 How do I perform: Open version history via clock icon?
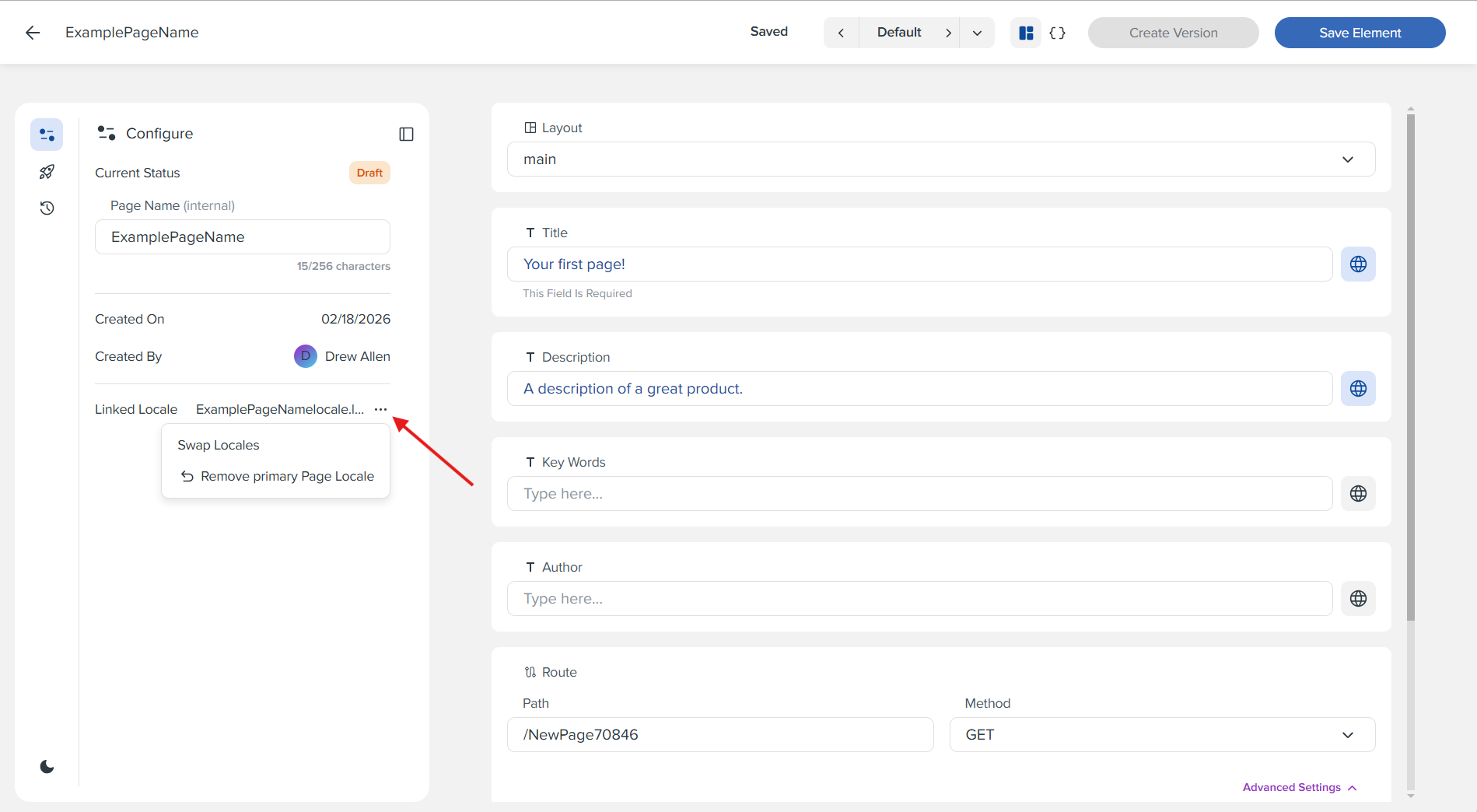47,208
